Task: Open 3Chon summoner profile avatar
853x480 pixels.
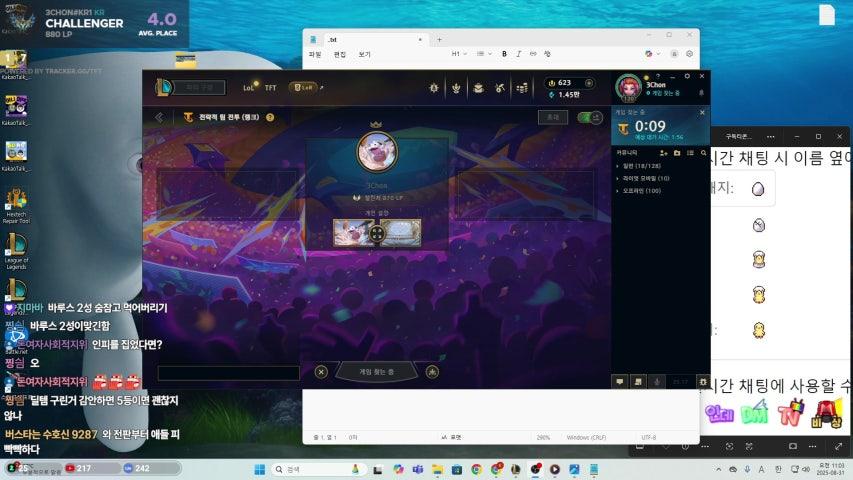Action: coord(628,88)
